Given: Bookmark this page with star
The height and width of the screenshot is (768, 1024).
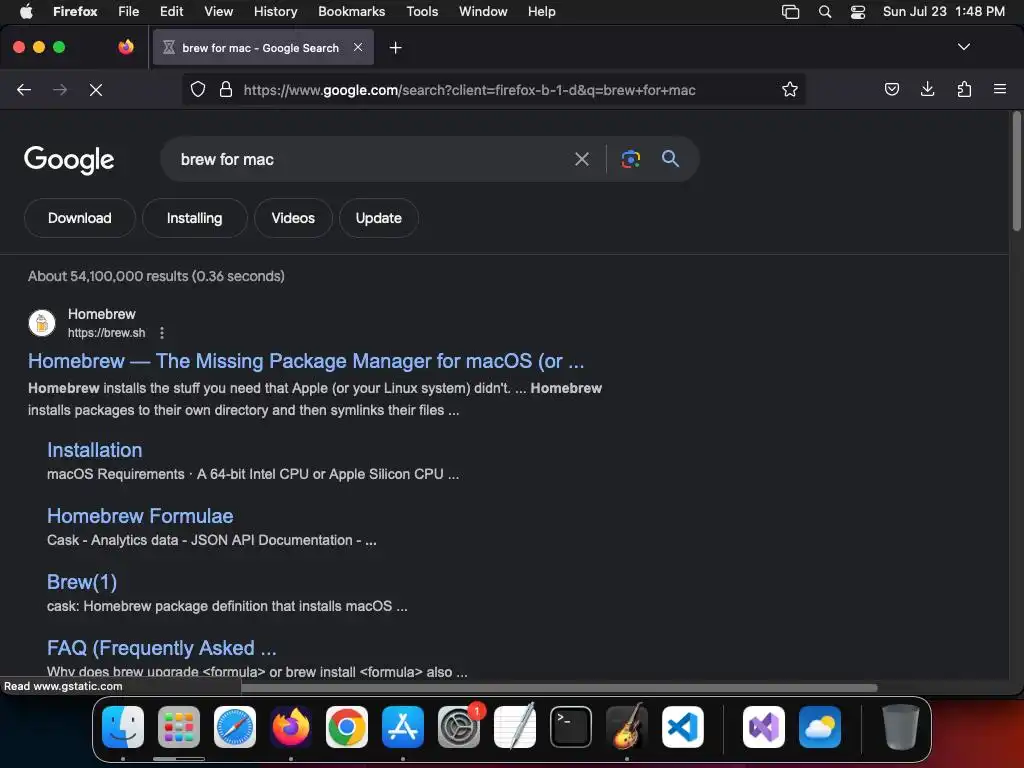Looking at the screenshot, I should (790, 89).
